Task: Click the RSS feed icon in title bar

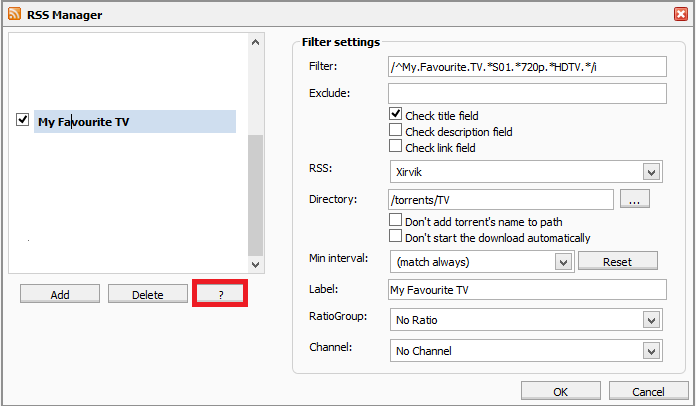Action: (14, 14)
